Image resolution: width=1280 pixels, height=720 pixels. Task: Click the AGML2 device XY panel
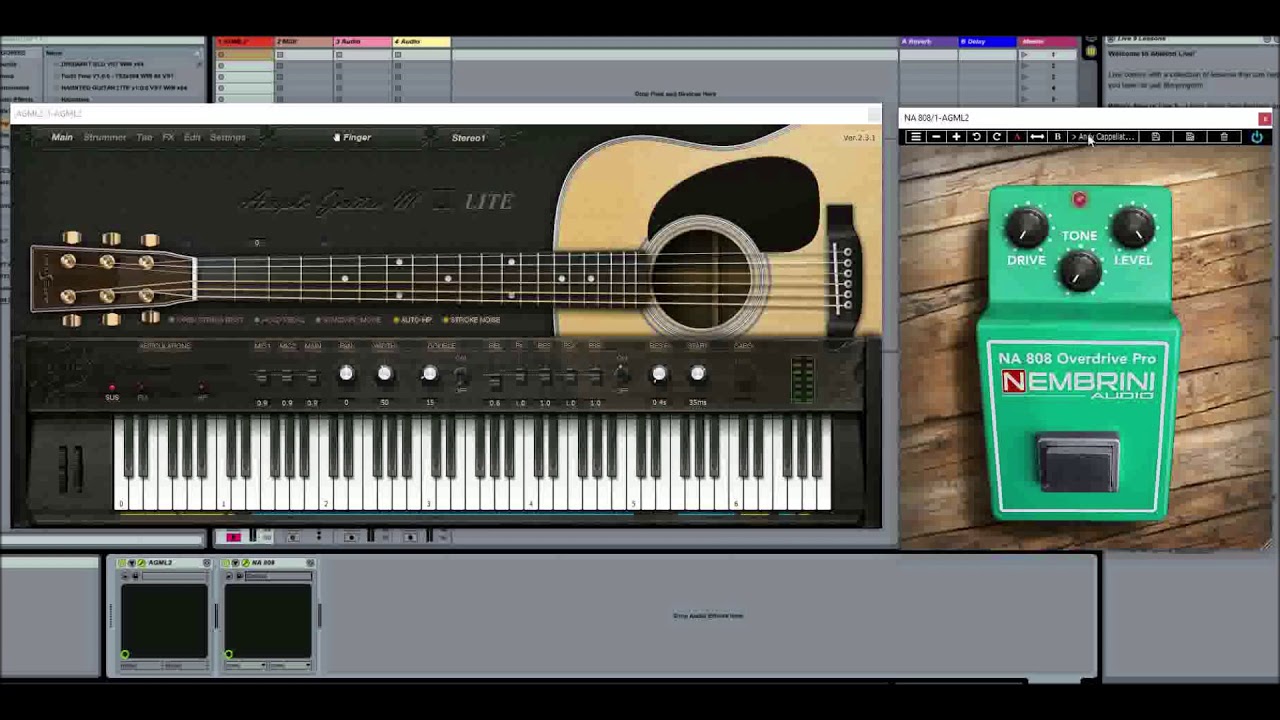(164, 622)
